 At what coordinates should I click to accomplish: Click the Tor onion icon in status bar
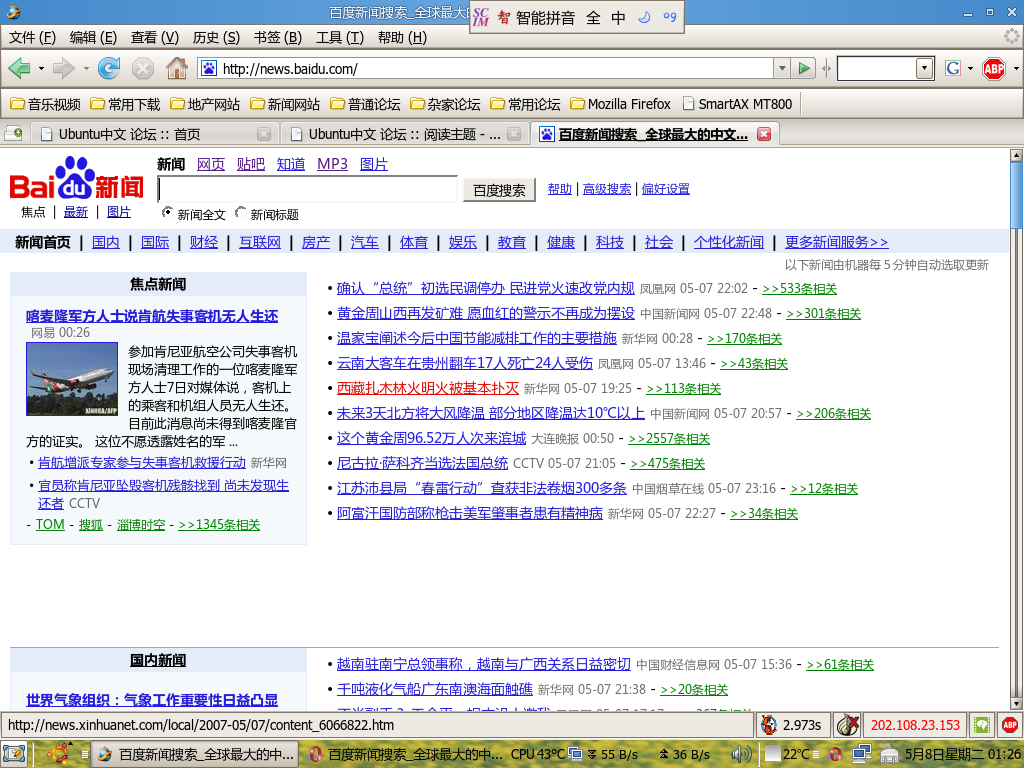tap(847, 725)
